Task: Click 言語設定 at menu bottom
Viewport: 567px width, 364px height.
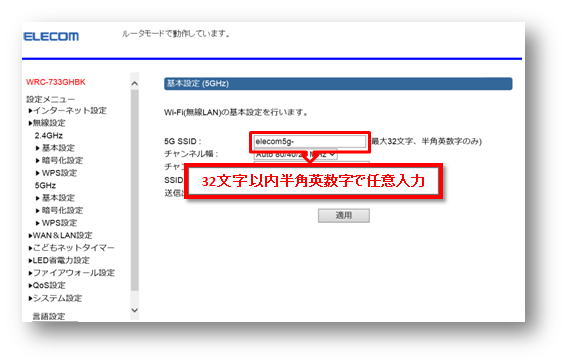Action: pyautogui.click(x=49, y=317)
